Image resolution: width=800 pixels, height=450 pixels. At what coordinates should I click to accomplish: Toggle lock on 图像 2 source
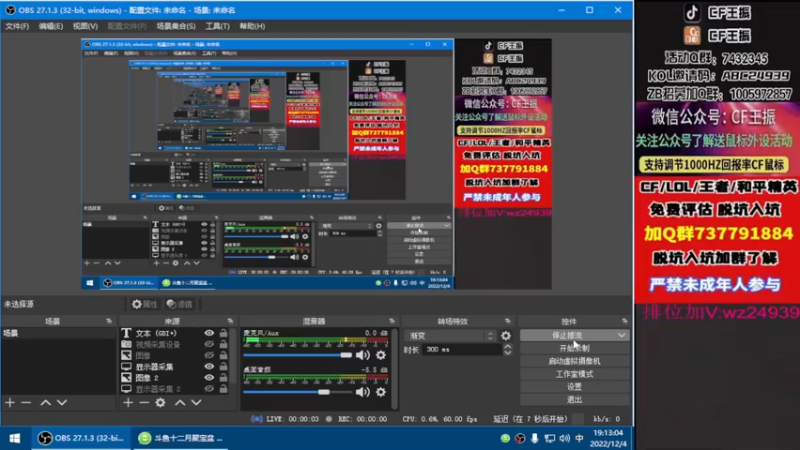tap(223, 378)
